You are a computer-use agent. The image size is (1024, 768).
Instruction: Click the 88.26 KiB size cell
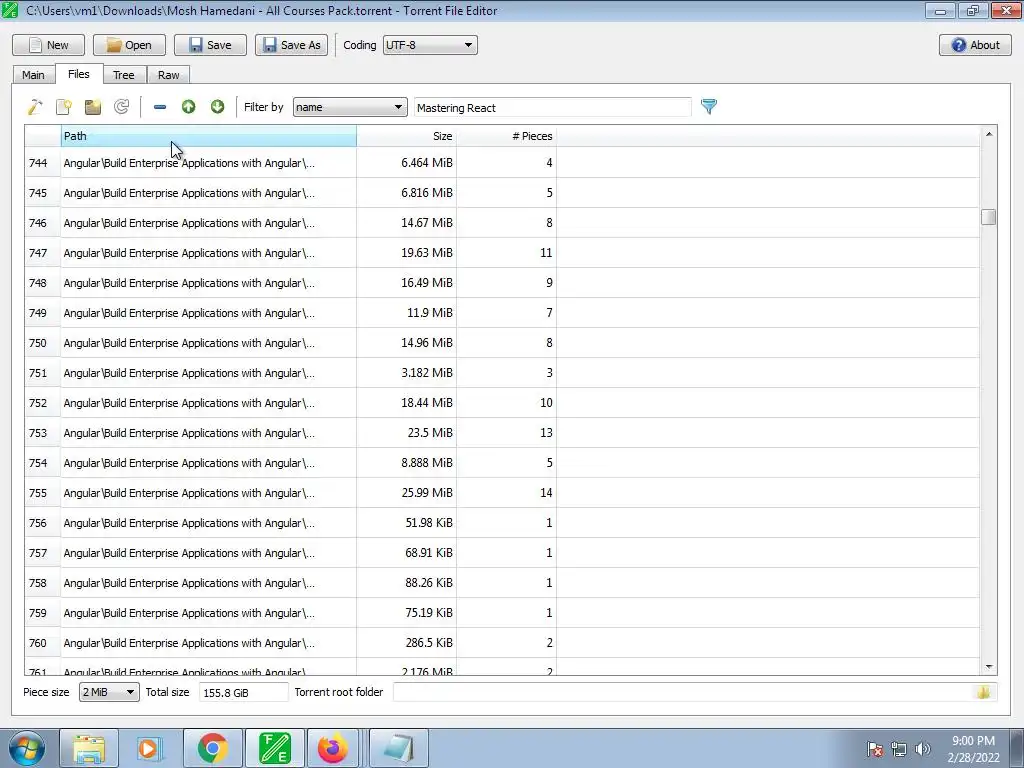[406, 583]
